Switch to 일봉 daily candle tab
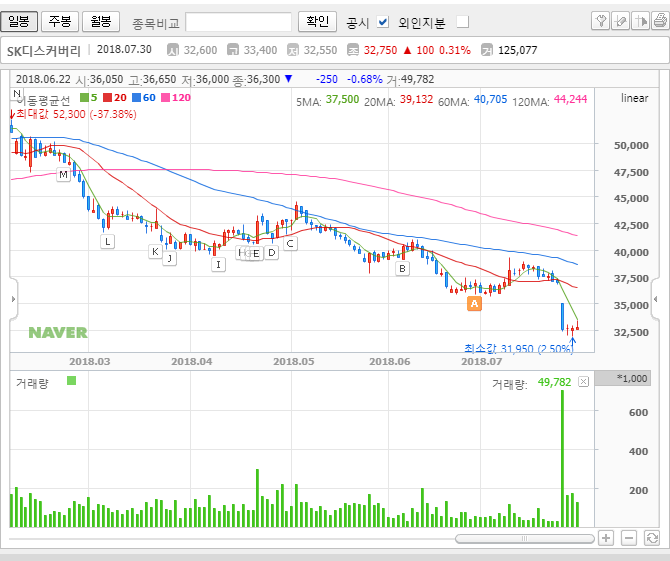Viewport: 670px width, 561px height. point(19,21)
